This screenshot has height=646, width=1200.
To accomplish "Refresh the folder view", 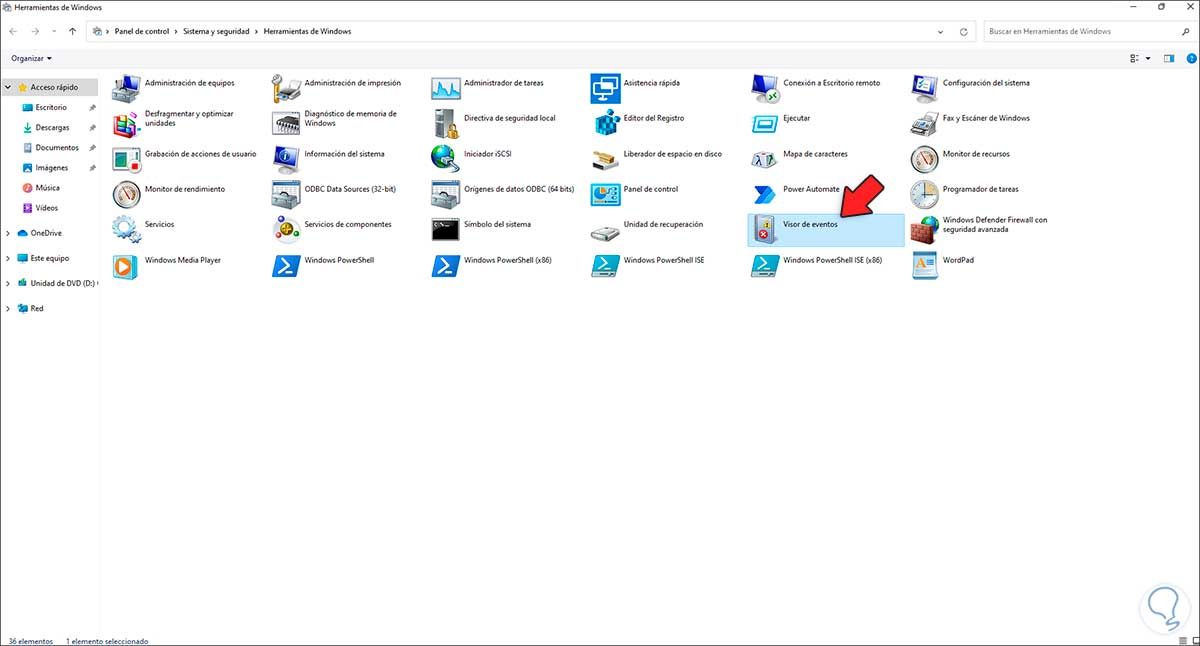I will pyautogui.click(x=964, y=32).
